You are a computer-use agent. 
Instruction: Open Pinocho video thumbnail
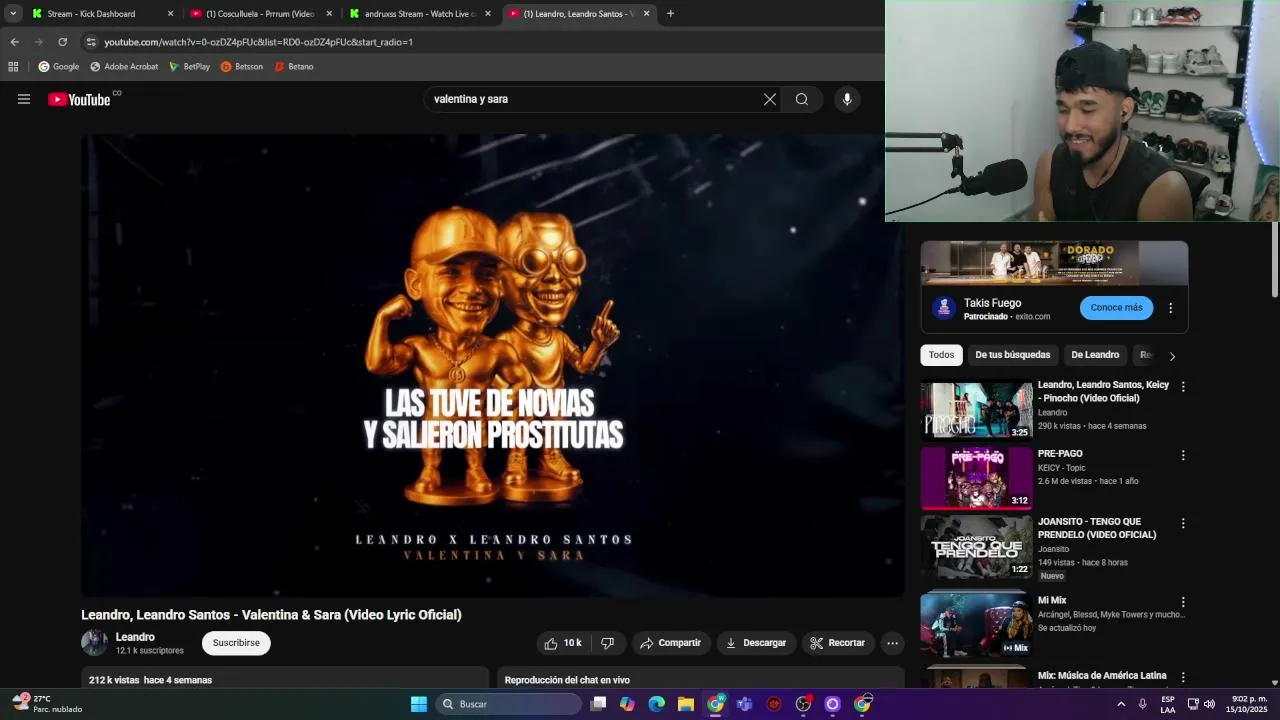tap(976, 410)
